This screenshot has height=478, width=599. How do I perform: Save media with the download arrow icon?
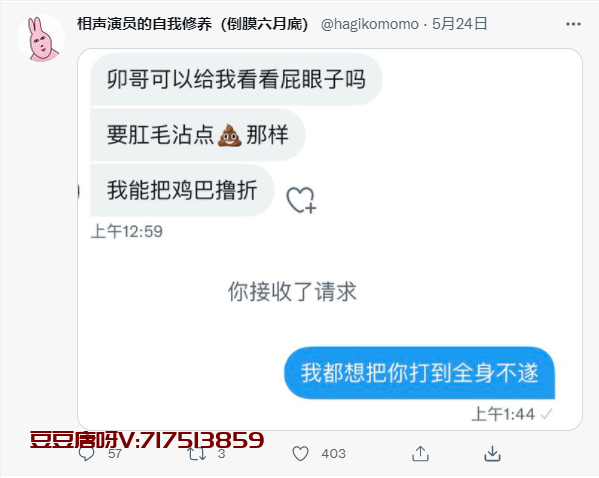coord(492,454)
